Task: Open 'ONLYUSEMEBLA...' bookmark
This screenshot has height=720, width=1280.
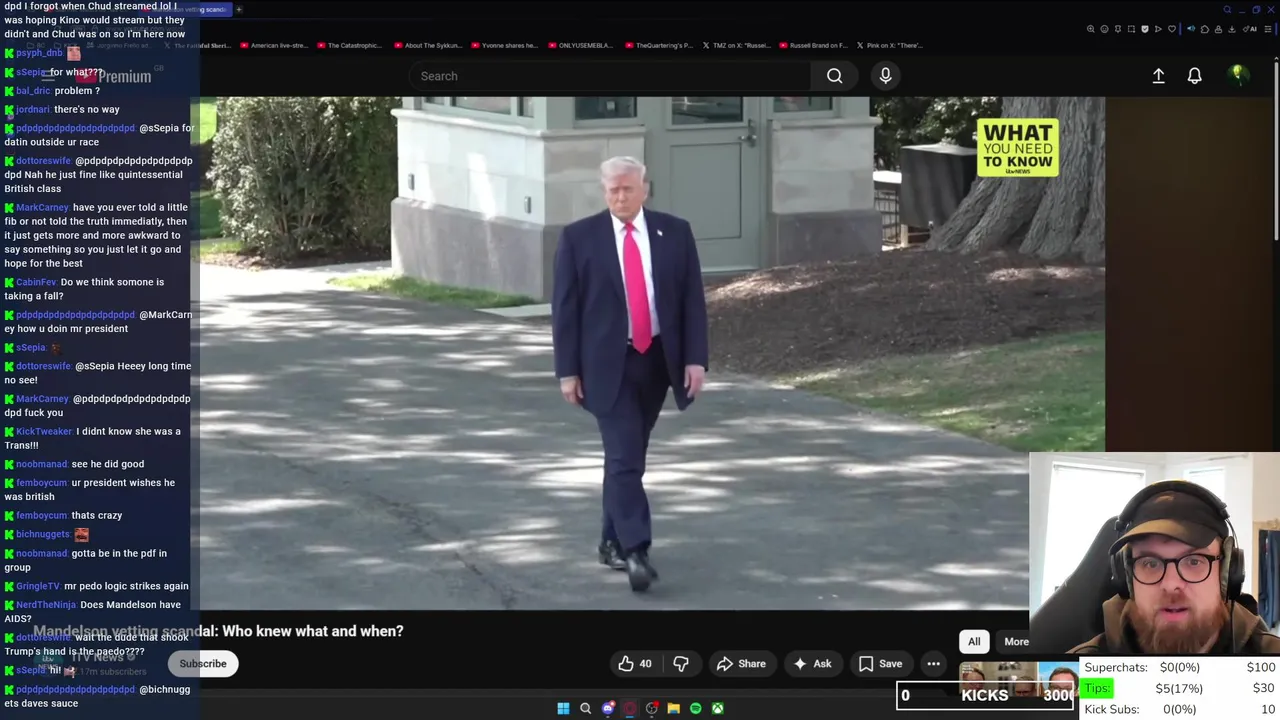Action: tap(580, 45)
